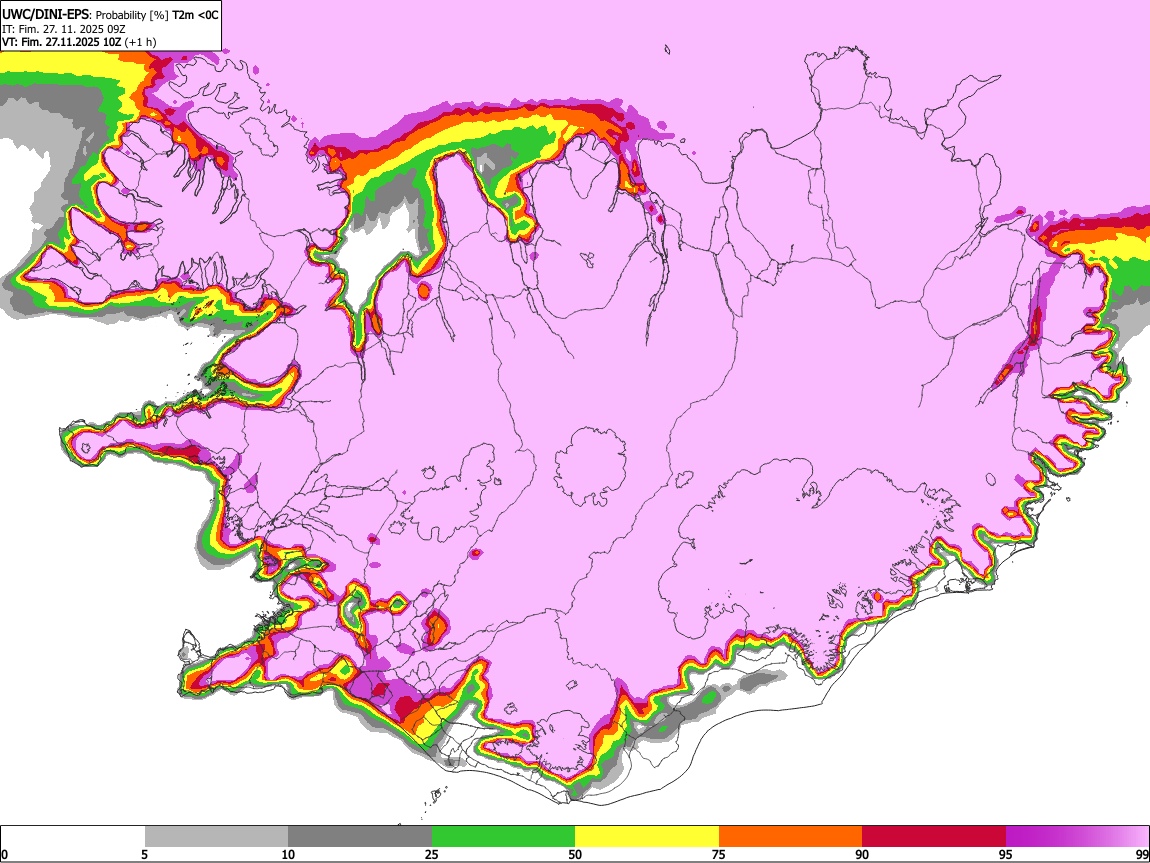Viewport: 1150px width, 863px height.
Task: Click the legend value label '50'
Action: coord(575,854)
